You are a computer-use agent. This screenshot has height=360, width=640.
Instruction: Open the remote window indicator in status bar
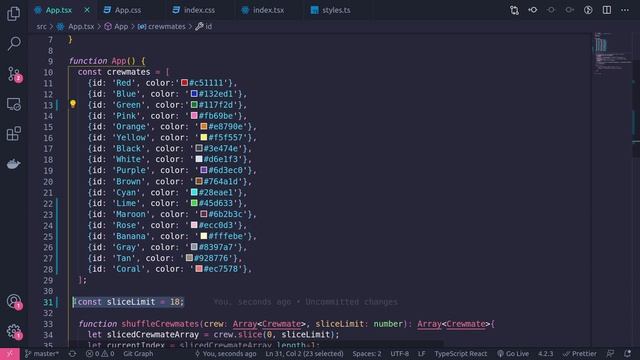click(x=9, y=354)
